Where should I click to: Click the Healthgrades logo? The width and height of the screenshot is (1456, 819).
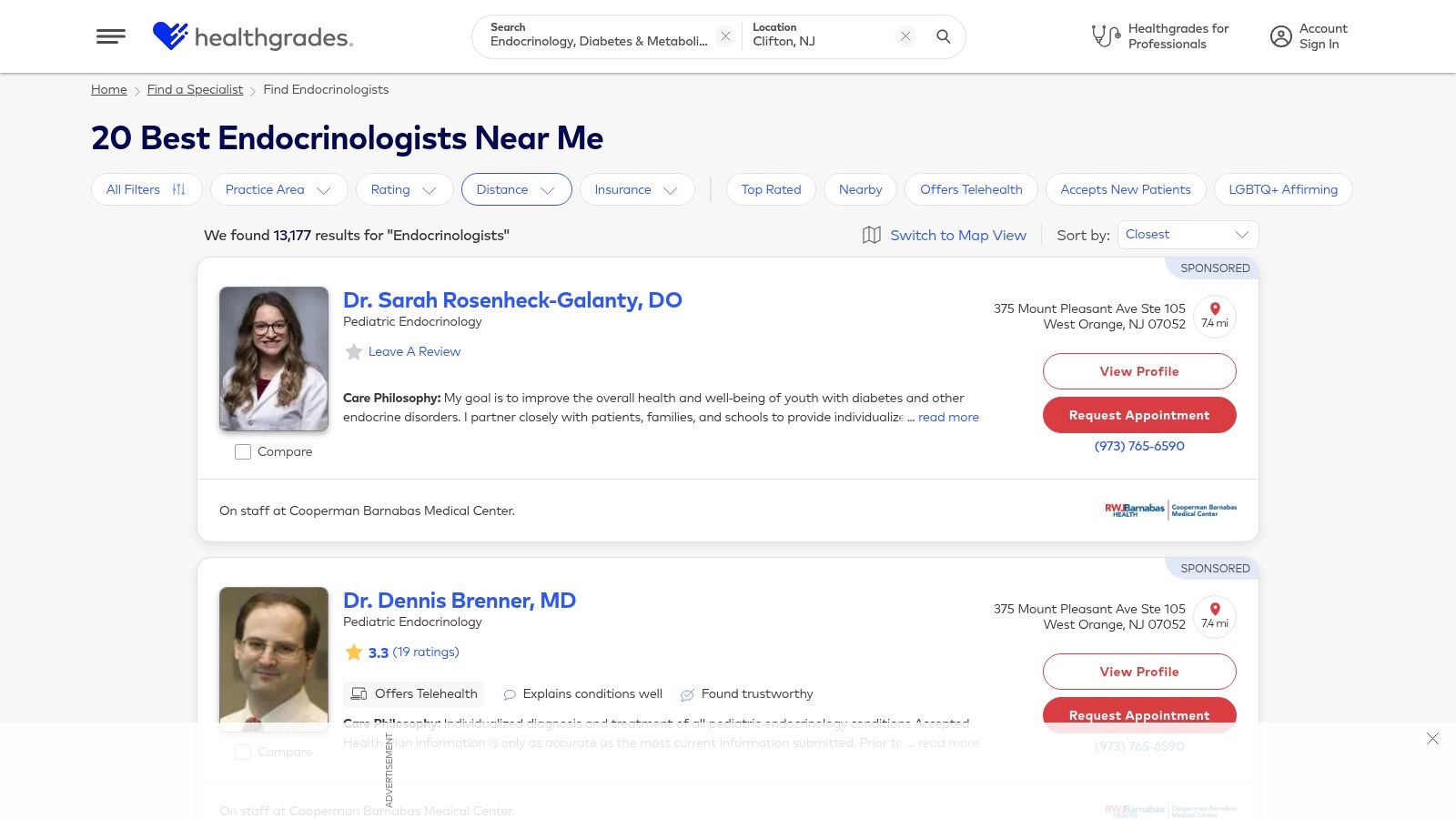pyautogui.click(x=252, y=36)
